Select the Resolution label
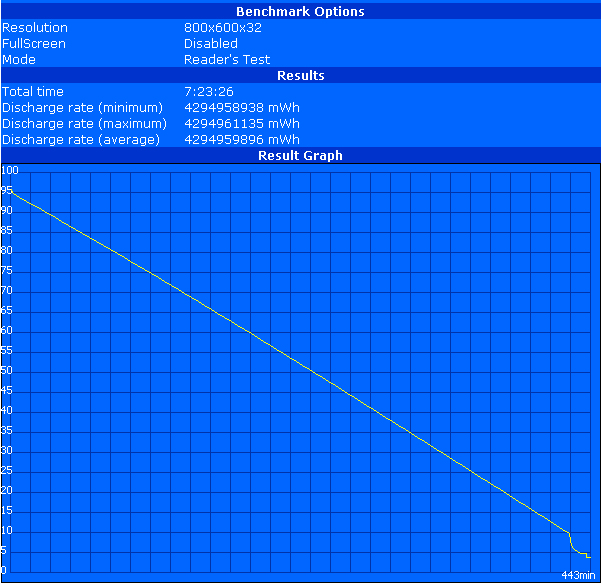The width and height of the screenshot is (603, 586). click(35, 28)
